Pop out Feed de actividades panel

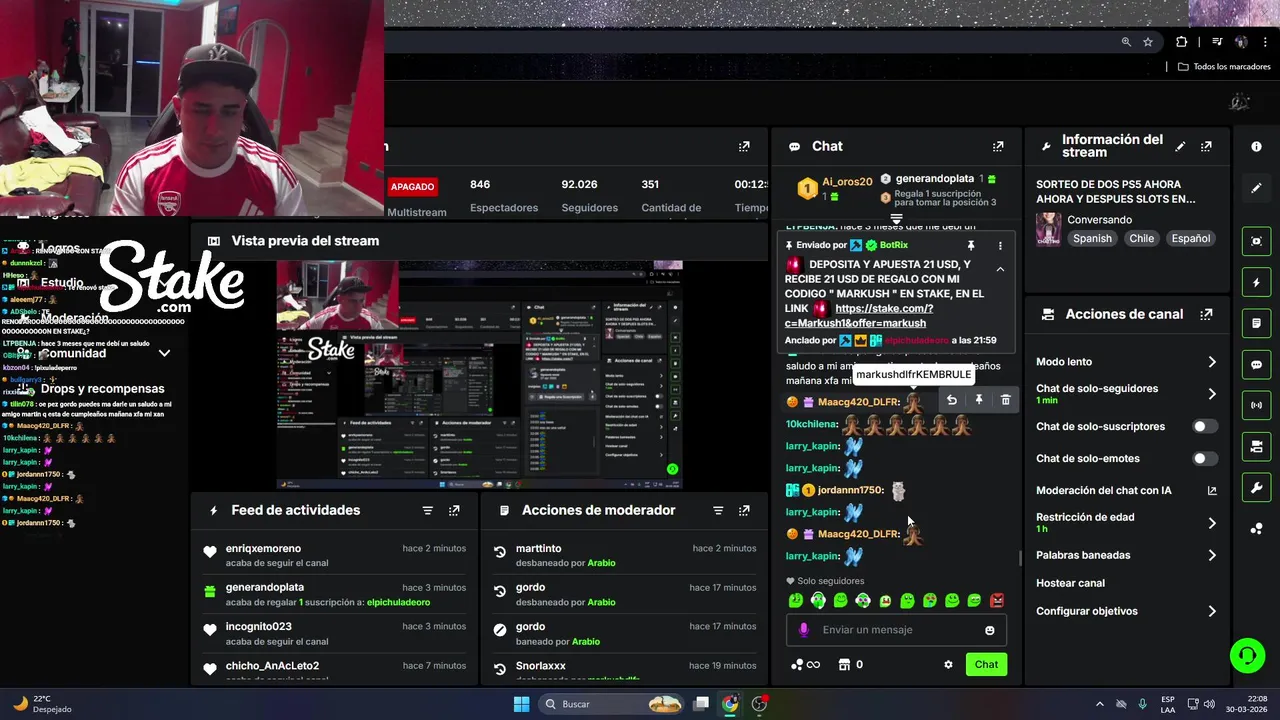(x=454, y=510)
